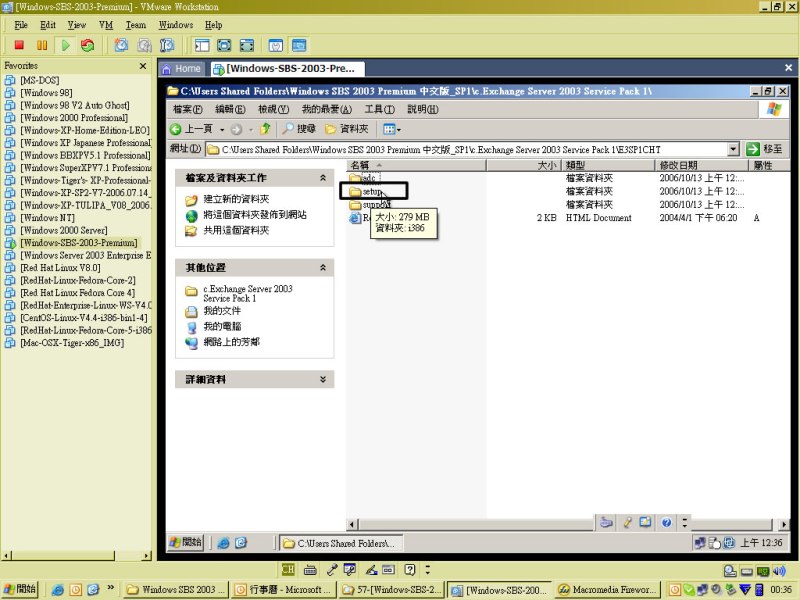Click the 名稱 column header
The image size is (800, 600).
pyautogui.click(x=416, y=165)
